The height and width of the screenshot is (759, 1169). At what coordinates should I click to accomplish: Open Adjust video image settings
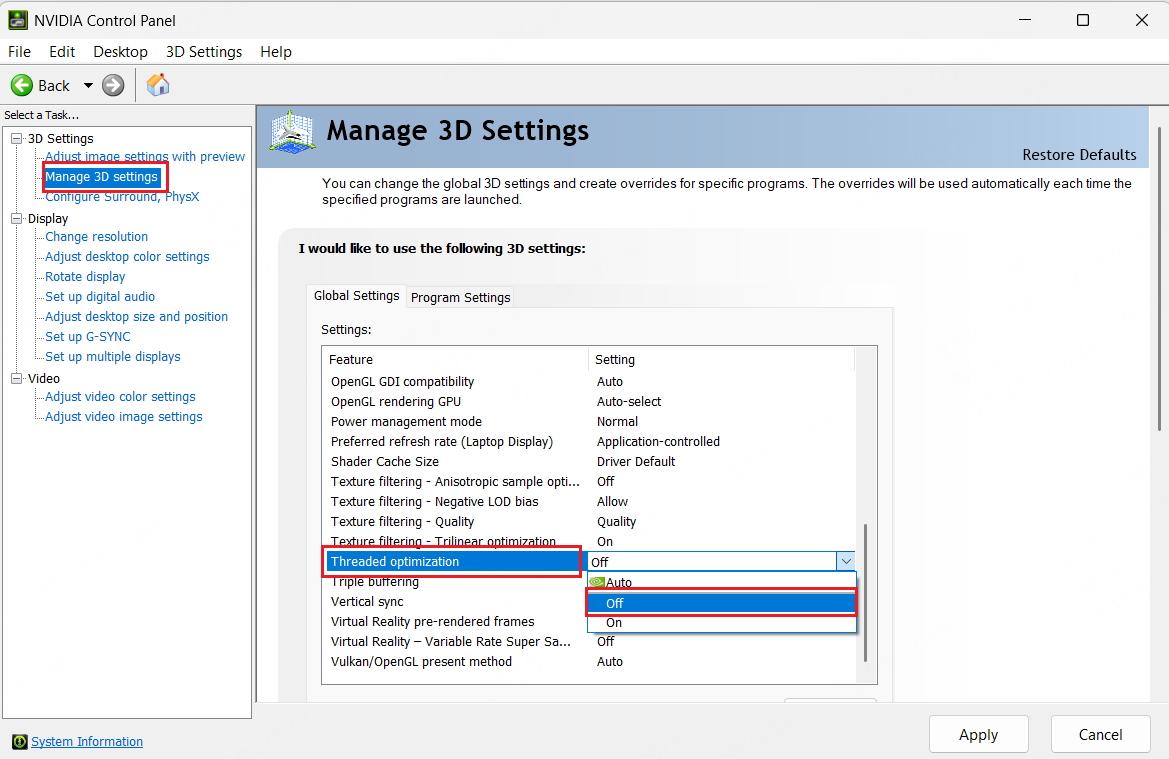124,417
